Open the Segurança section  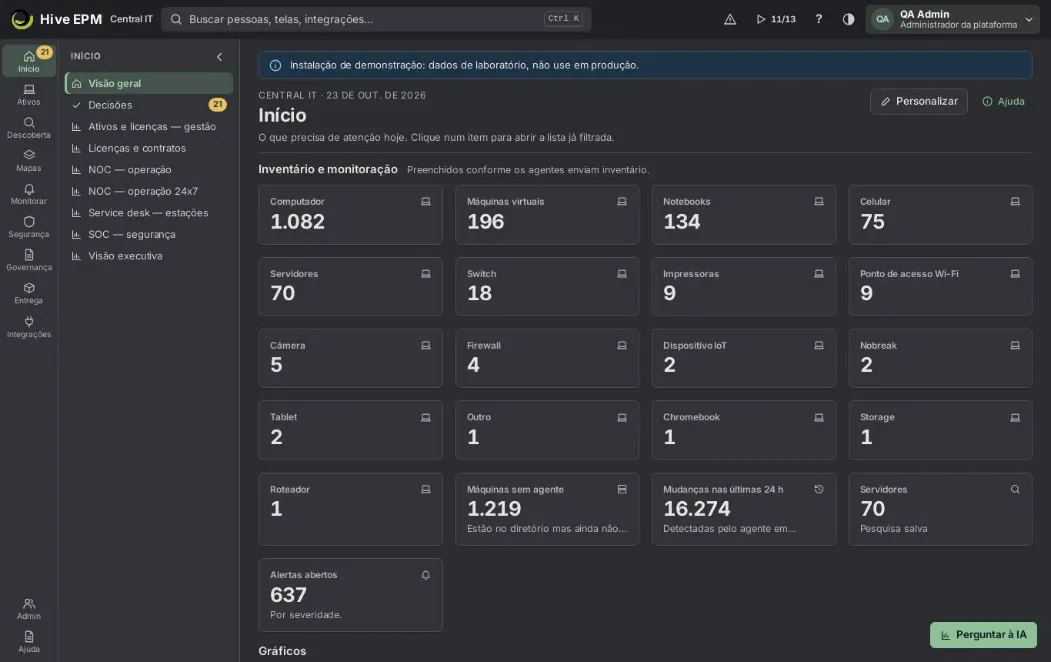[29, 226]
